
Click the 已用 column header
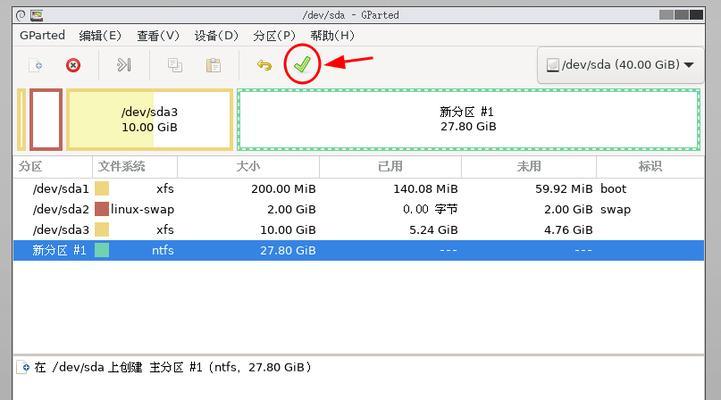click(390, 166)
